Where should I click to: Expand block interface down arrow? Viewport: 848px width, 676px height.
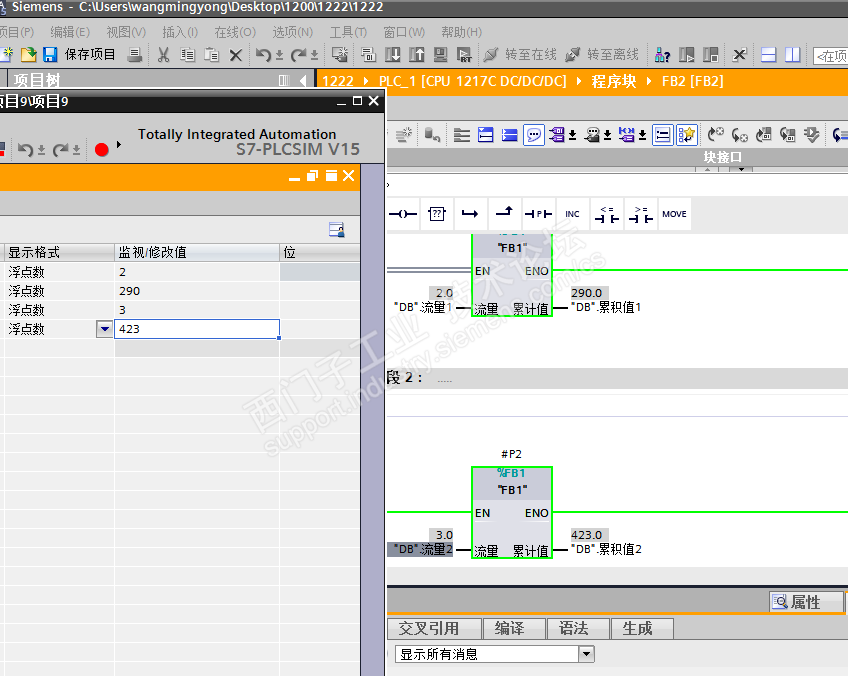pos(741,170)
